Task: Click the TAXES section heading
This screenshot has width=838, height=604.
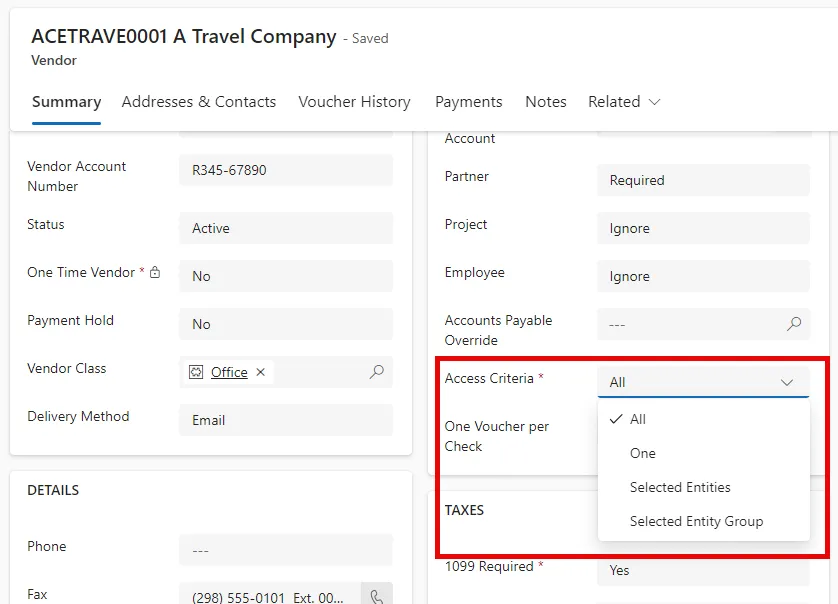Action: pos(464,510)
